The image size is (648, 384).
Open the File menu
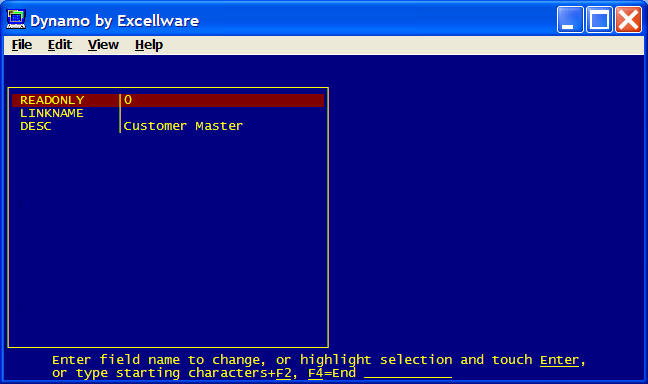21,45
